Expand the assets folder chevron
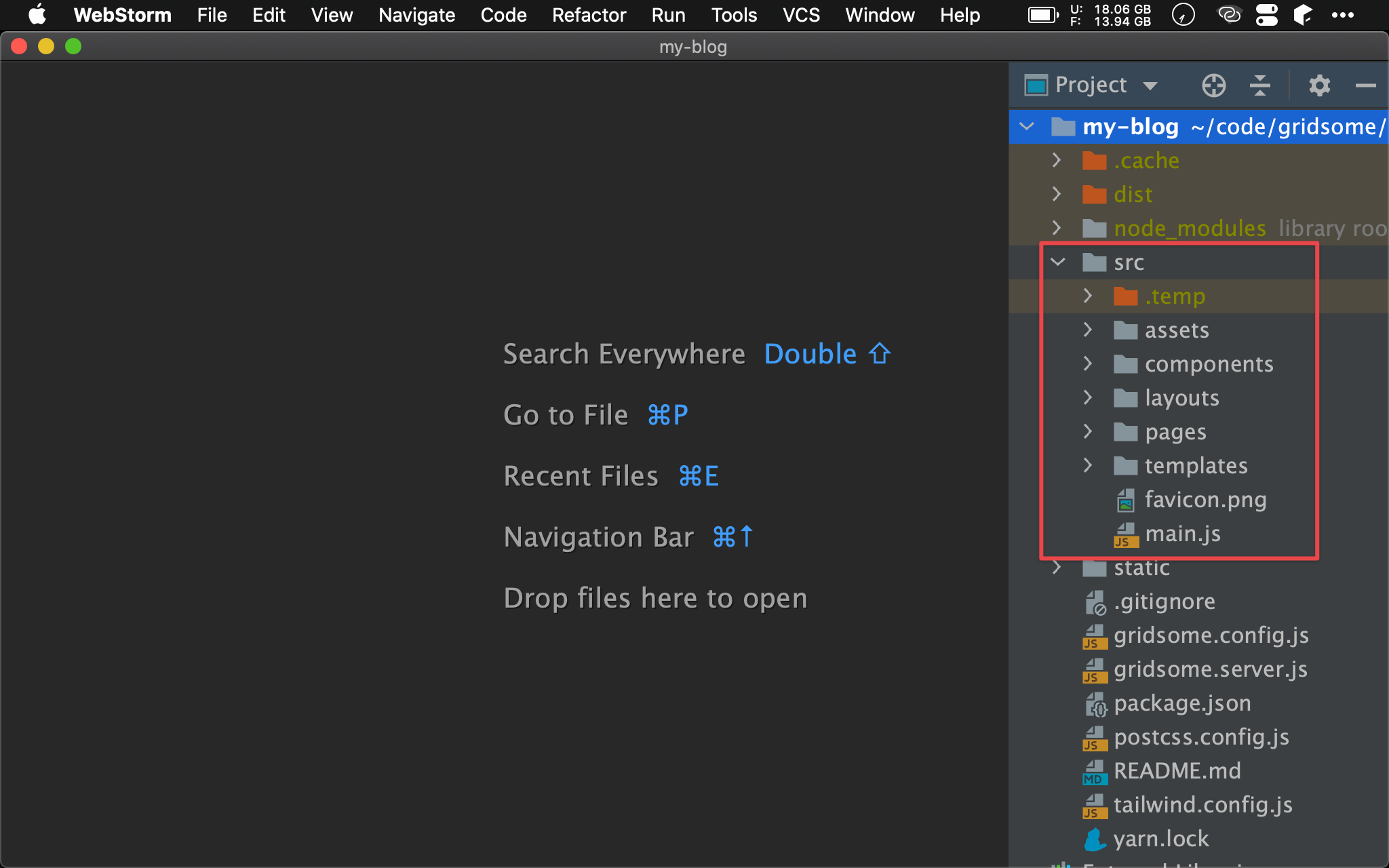Image resolution: width=1389 pixels, height=868 pixels. (1087, 330)
